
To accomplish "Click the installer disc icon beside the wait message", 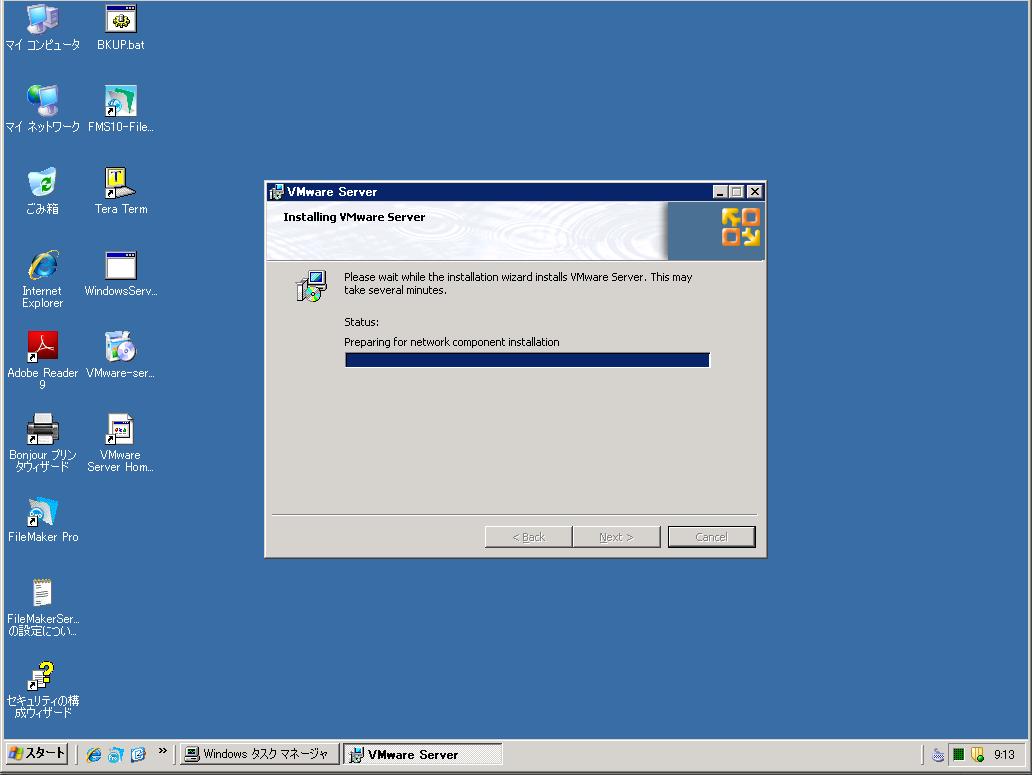I will pyautogui.click(x=311, y=286).
